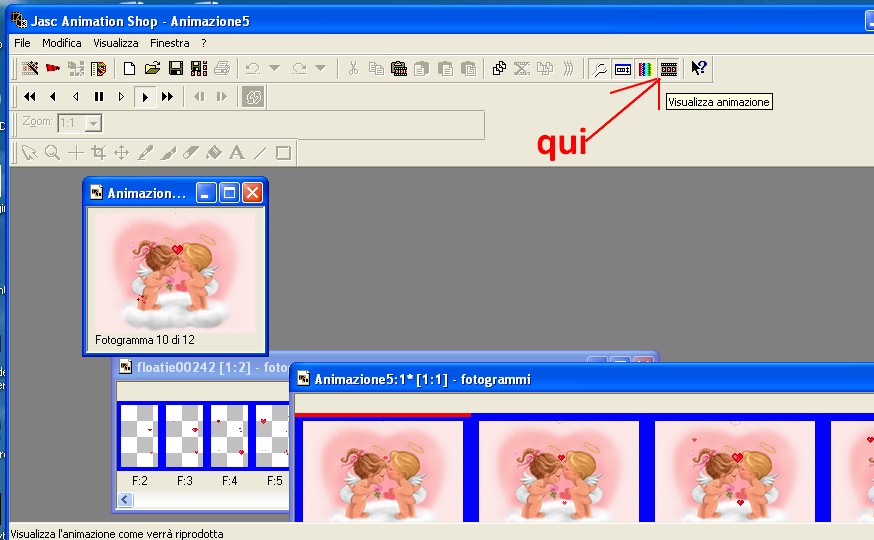Click the Print icon
Viewport: 874px width, 540px height.
point(222,69)
